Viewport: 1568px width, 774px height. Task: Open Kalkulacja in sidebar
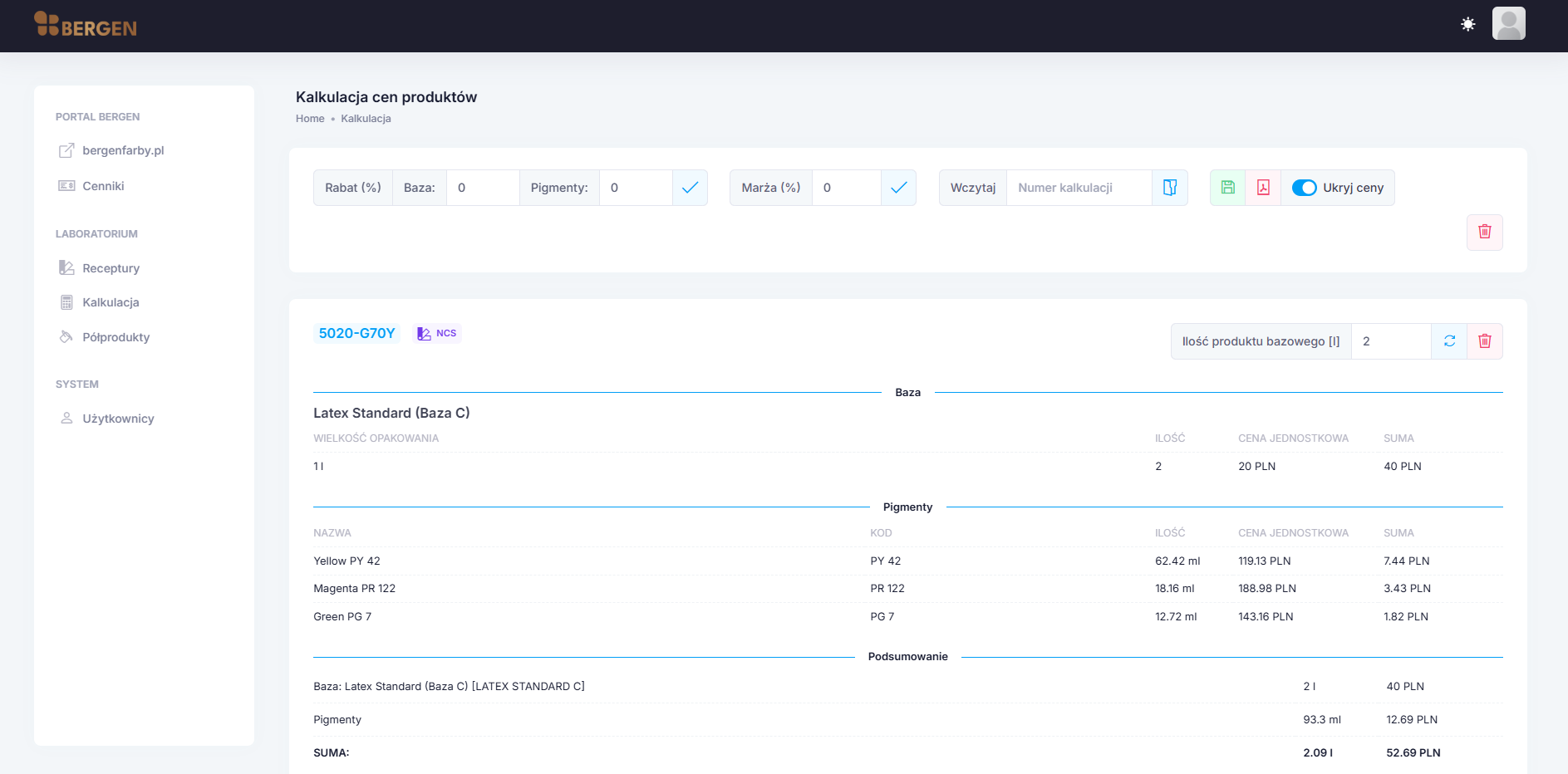tap(111, 302)
